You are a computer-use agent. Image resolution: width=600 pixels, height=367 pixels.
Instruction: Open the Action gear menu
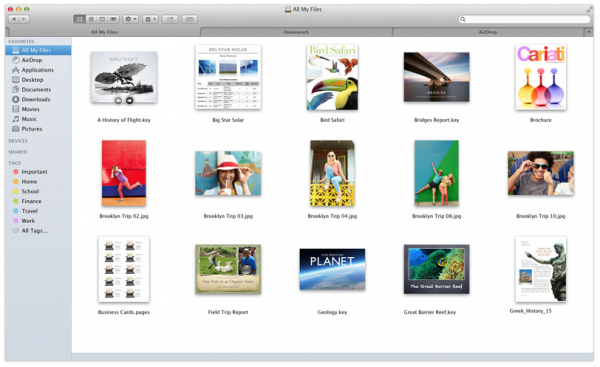[x=130, y=19]
